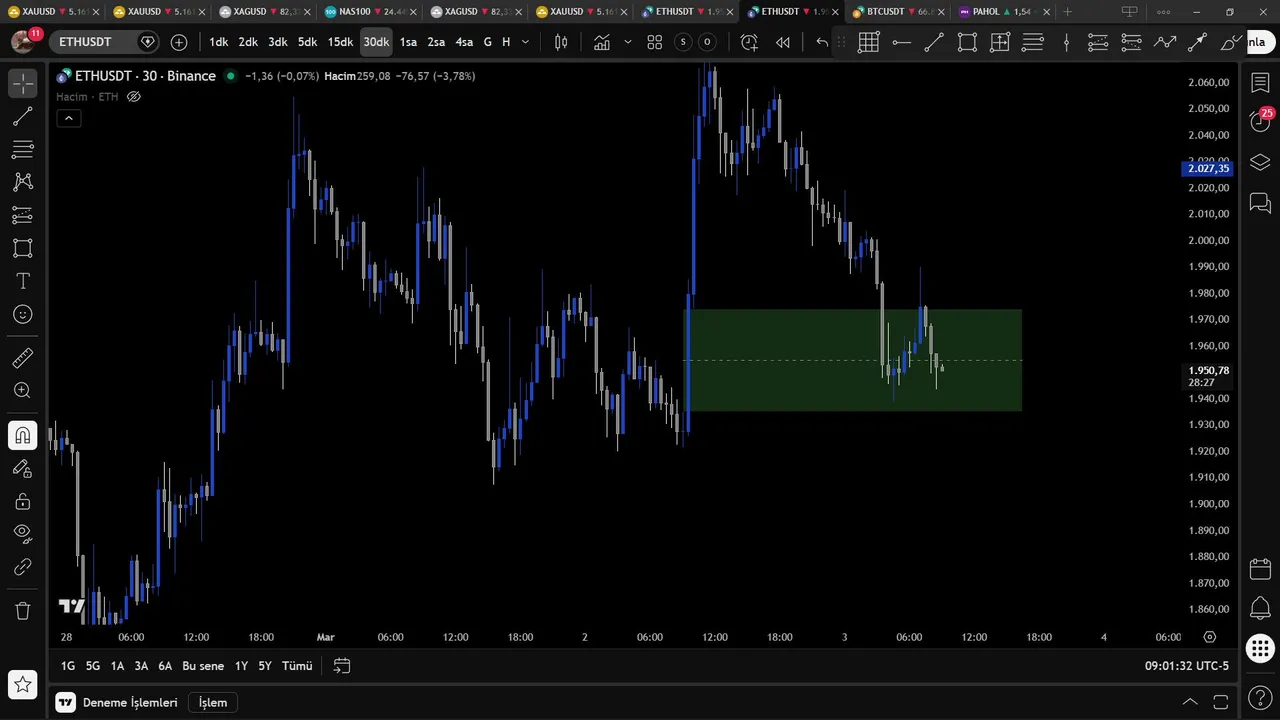Start bar replay with rewind icon

click(x=783, y=42)
